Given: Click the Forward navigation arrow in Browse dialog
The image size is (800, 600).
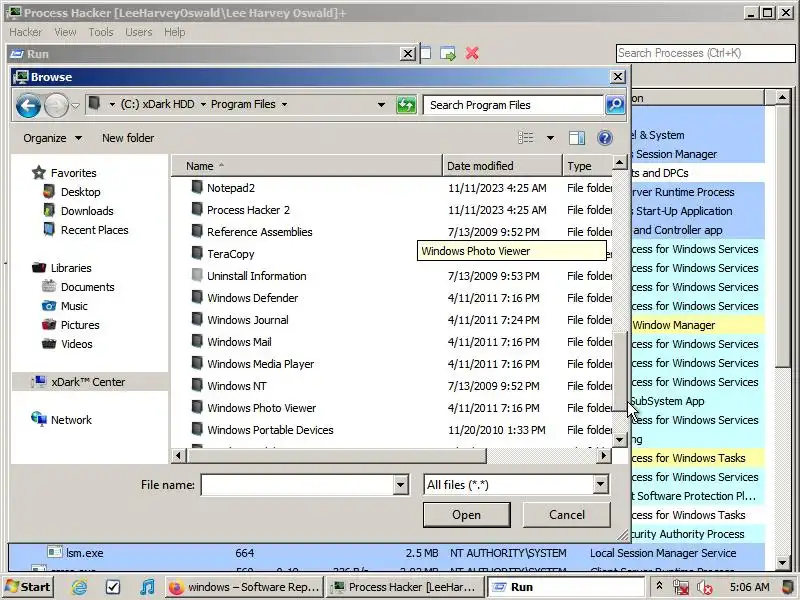Looking at the screenshot, I should click(x=56, y=106).
